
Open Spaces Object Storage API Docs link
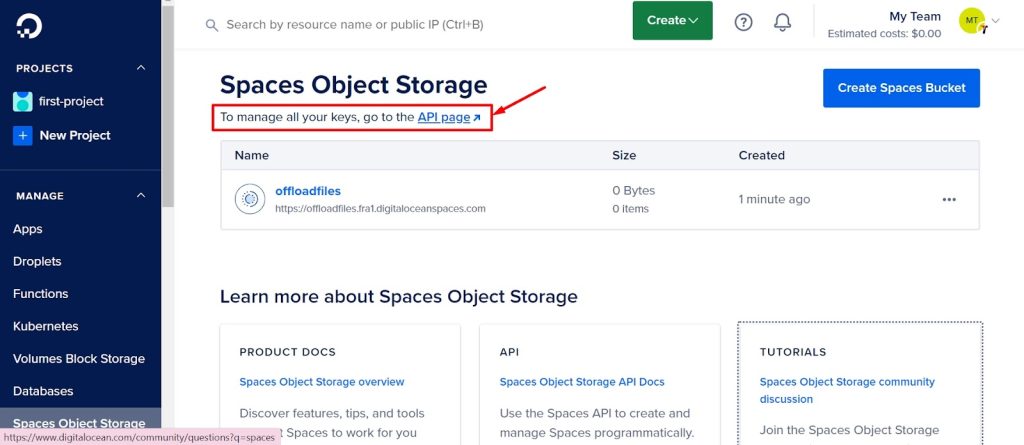click(x=582, y=382)
